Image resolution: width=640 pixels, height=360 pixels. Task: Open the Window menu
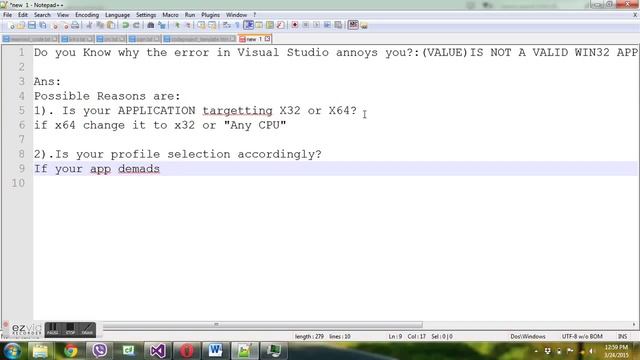coord(236,15)
